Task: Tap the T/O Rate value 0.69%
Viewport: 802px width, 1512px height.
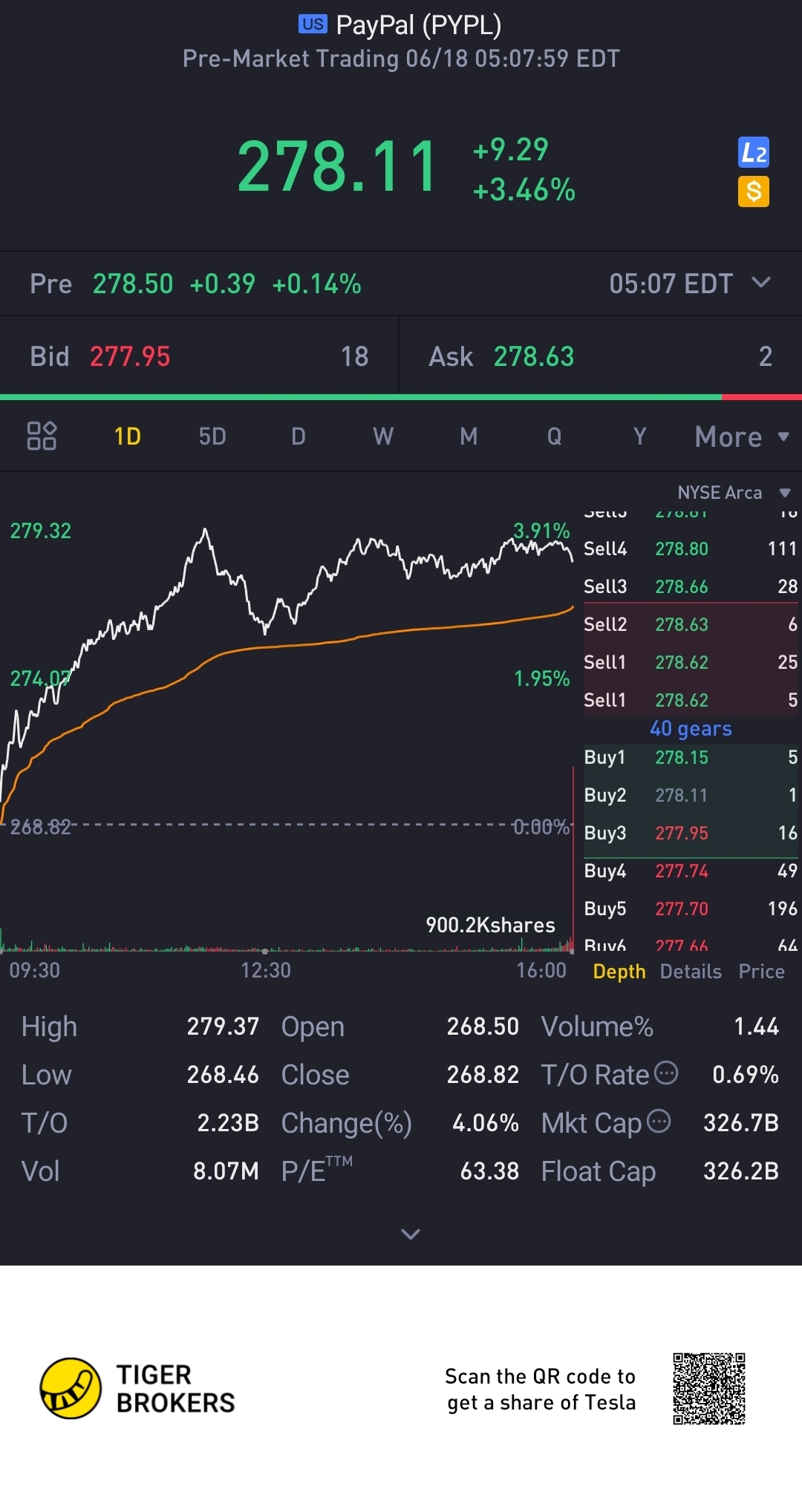Action: coord(746,1075)
